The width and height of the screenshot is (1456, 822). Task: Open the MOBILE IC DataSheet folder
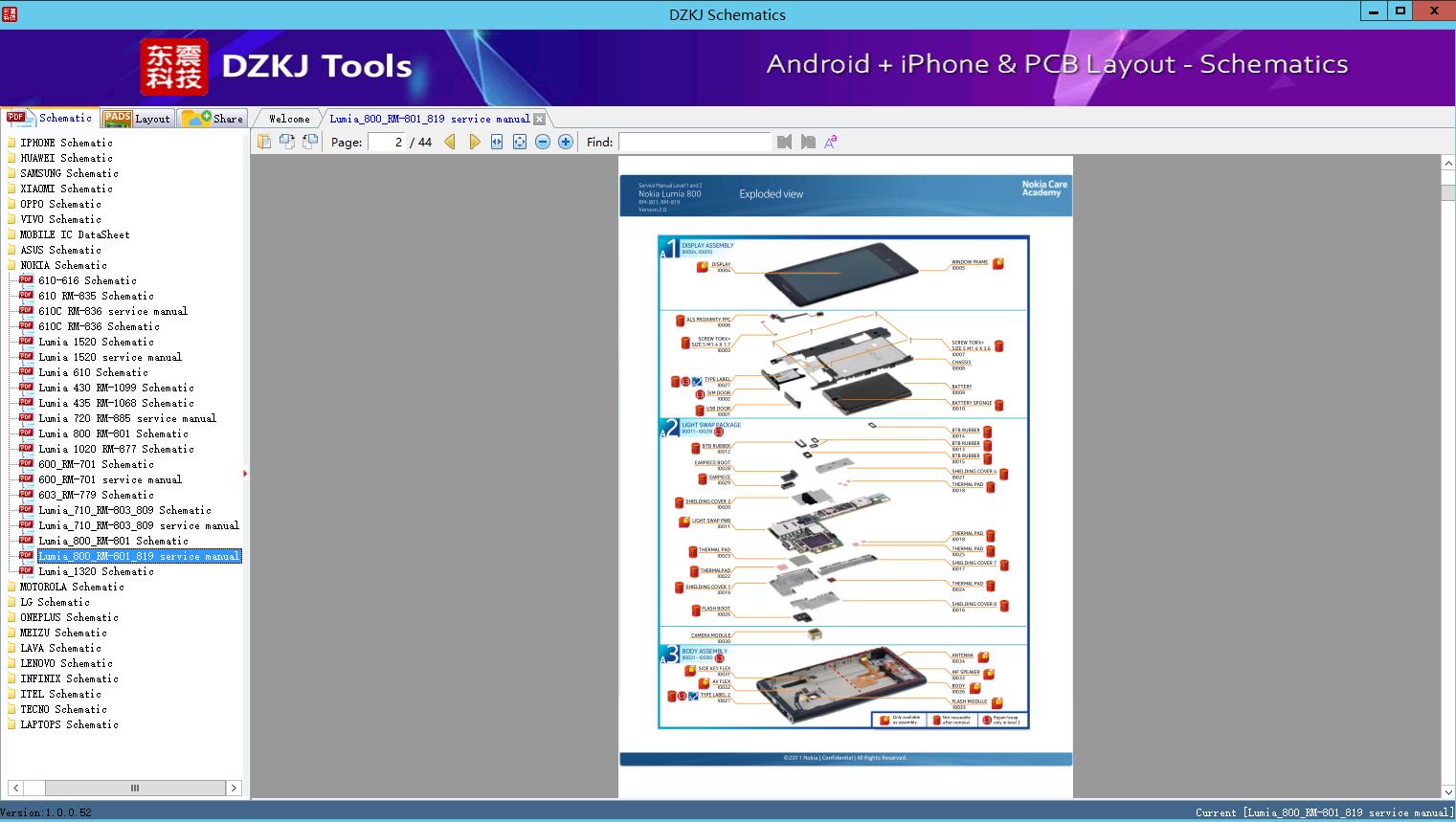[x=75, y=234]
